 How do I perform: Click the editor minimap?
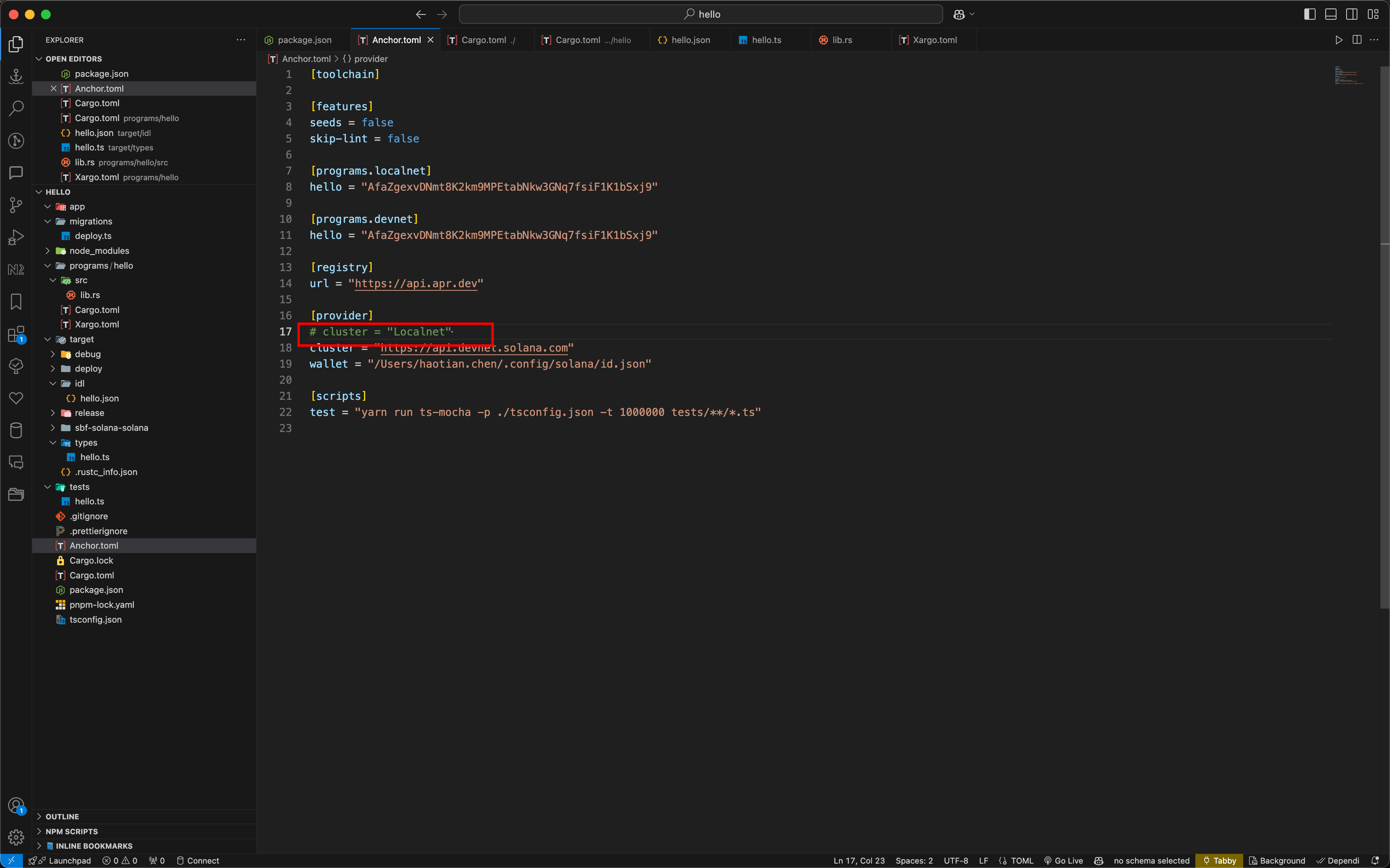click(x=1349, y=75)
